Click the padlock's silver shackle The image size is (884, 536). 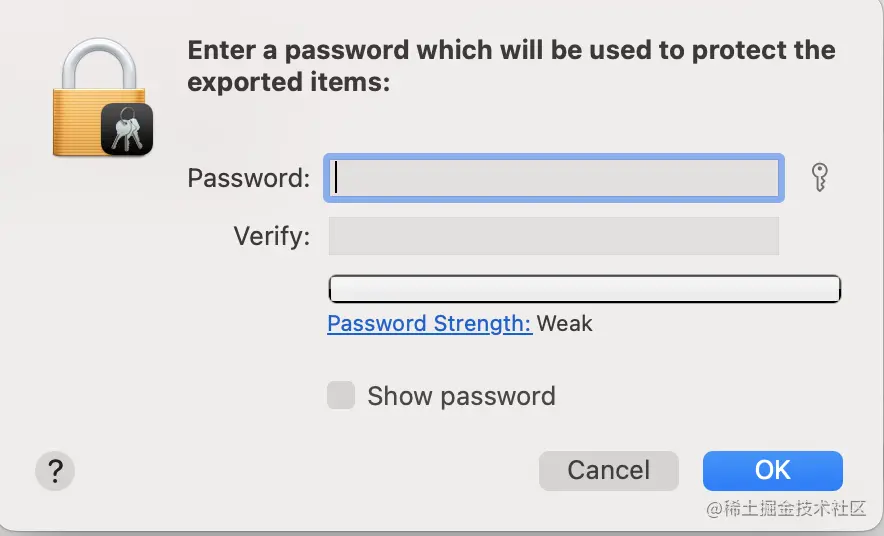click(x=97, y=55)
